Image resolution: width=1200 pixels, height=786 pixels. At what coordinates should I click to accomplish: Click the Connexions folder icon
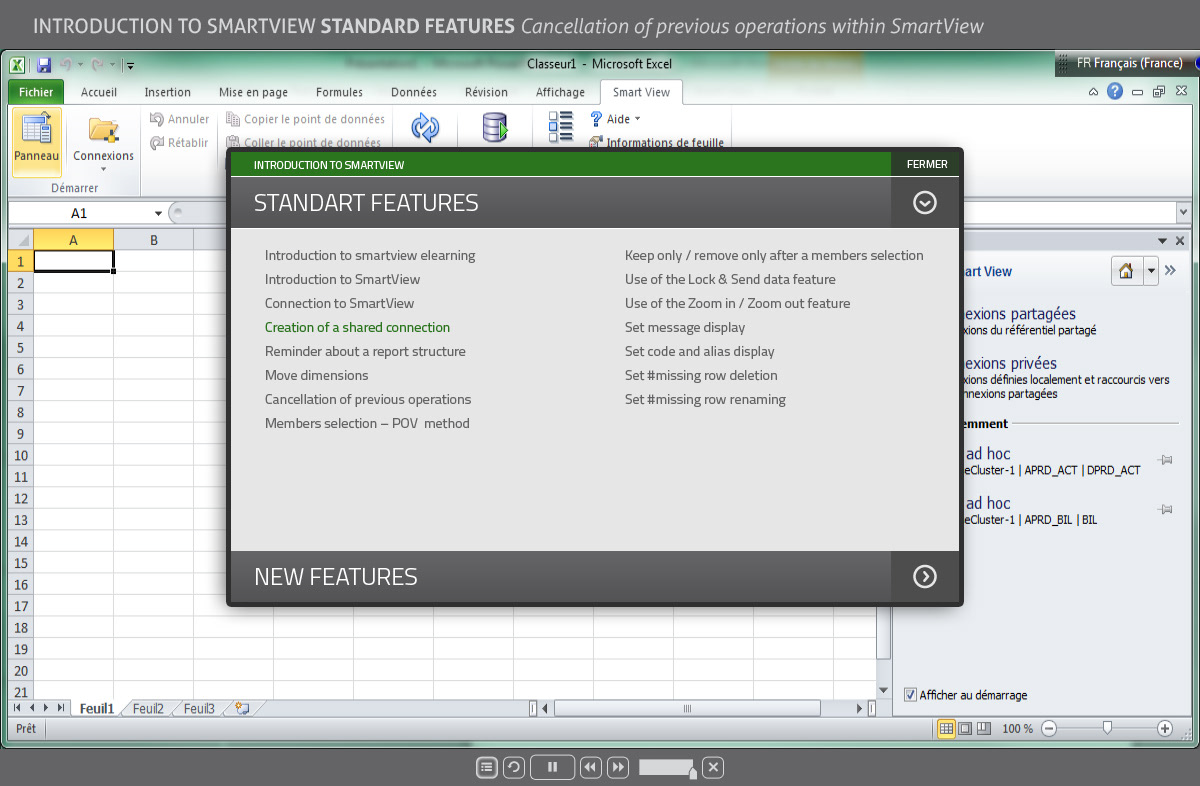pyautogui.click(x=103, y=130)
